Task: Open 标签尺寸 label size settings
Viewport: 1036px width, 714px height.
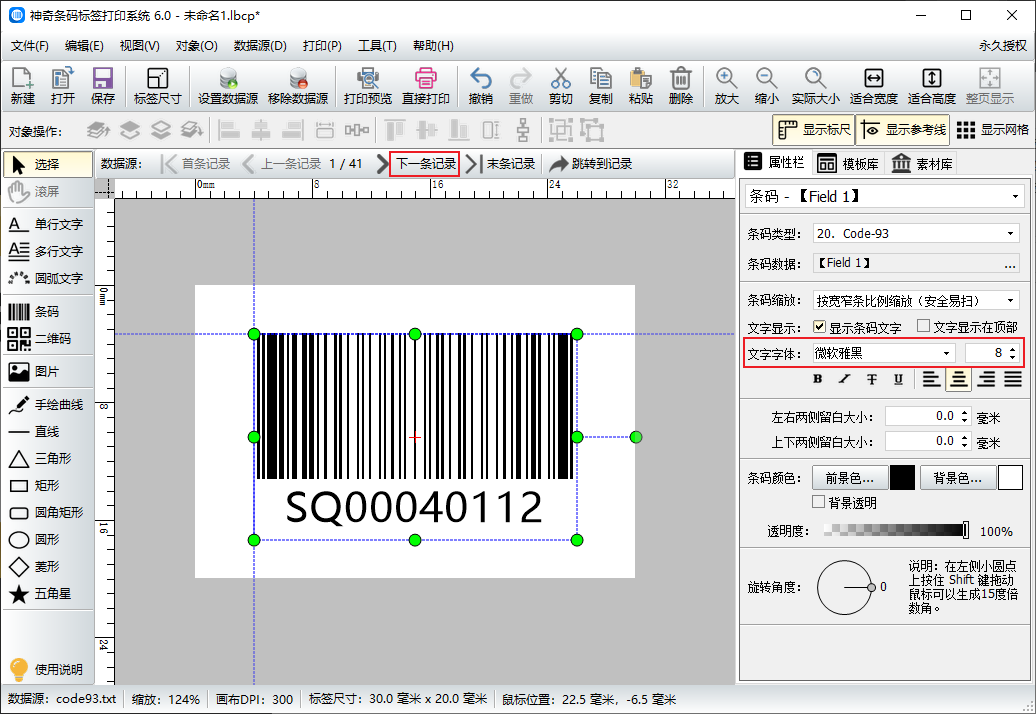Action: [x=157, y=86]
